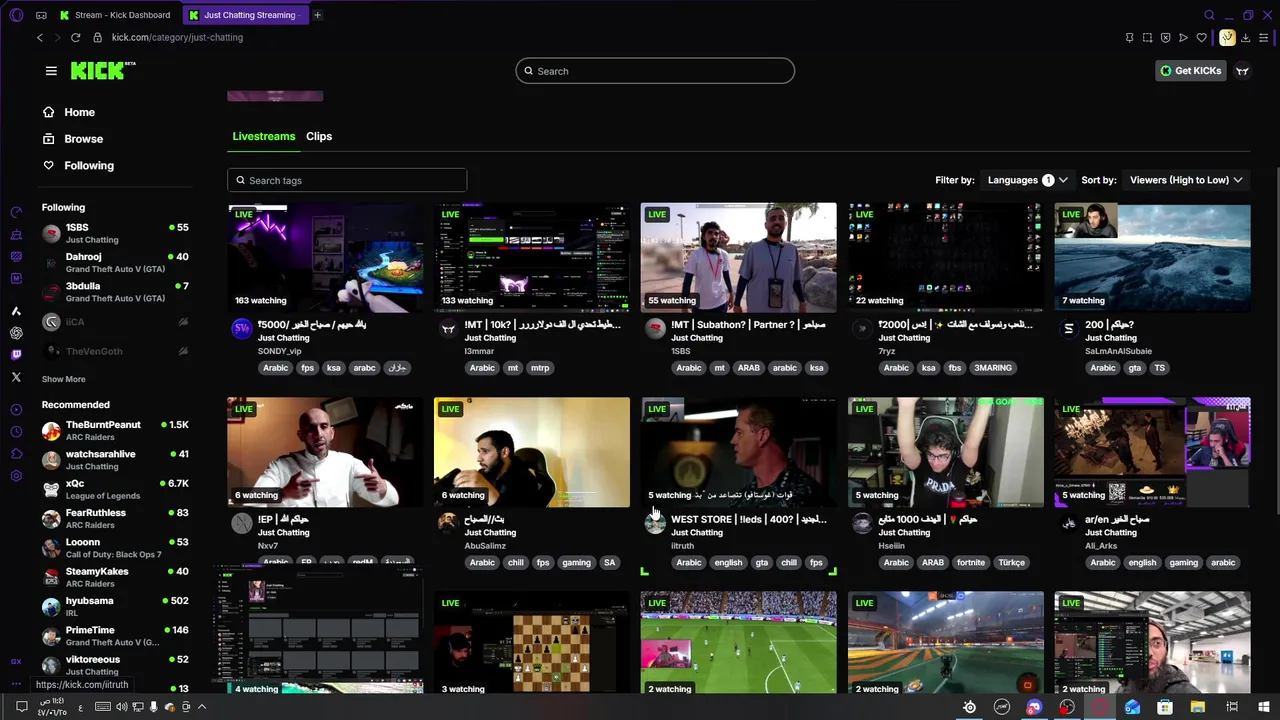Open File Explorer folder in taskbar
1280x720 pixels.
point(1198,707)
